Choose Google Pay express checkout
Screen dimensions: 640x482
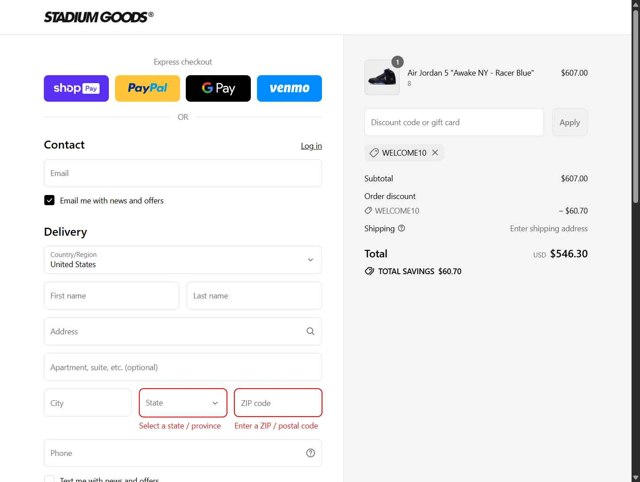[x=218, y=88]
